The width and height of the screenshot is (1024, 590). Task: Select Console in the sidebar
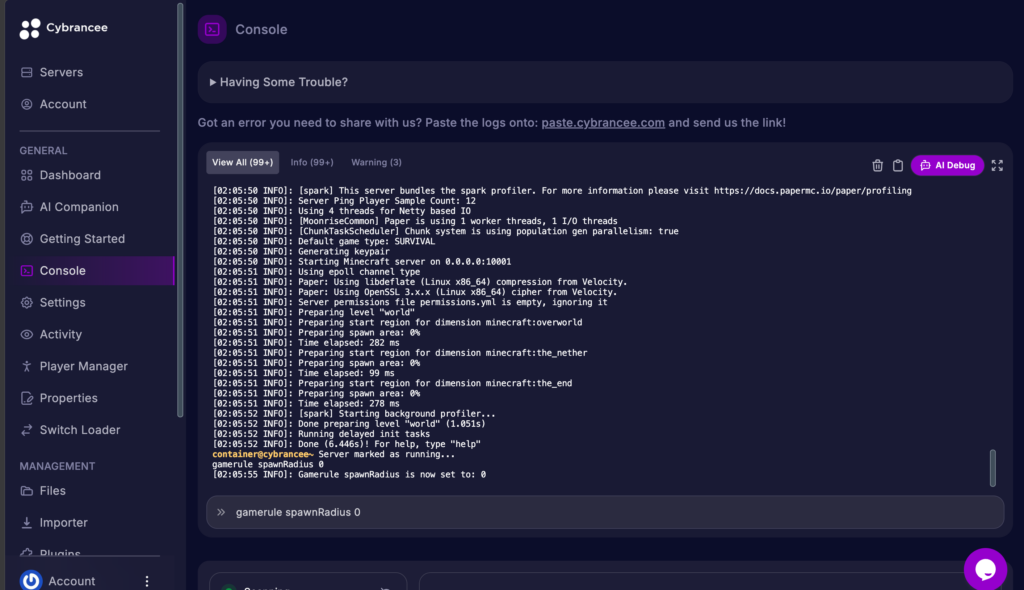(91, 270)
